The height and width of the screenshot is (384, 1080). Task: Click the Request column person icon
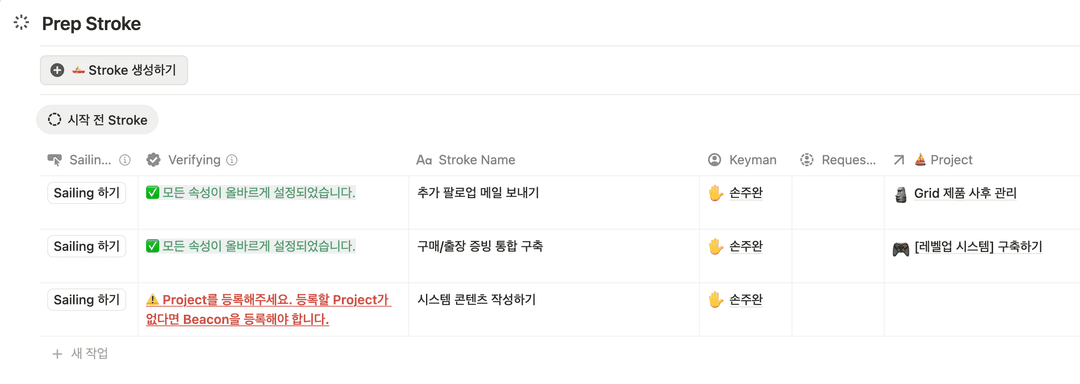pos(807,160)
